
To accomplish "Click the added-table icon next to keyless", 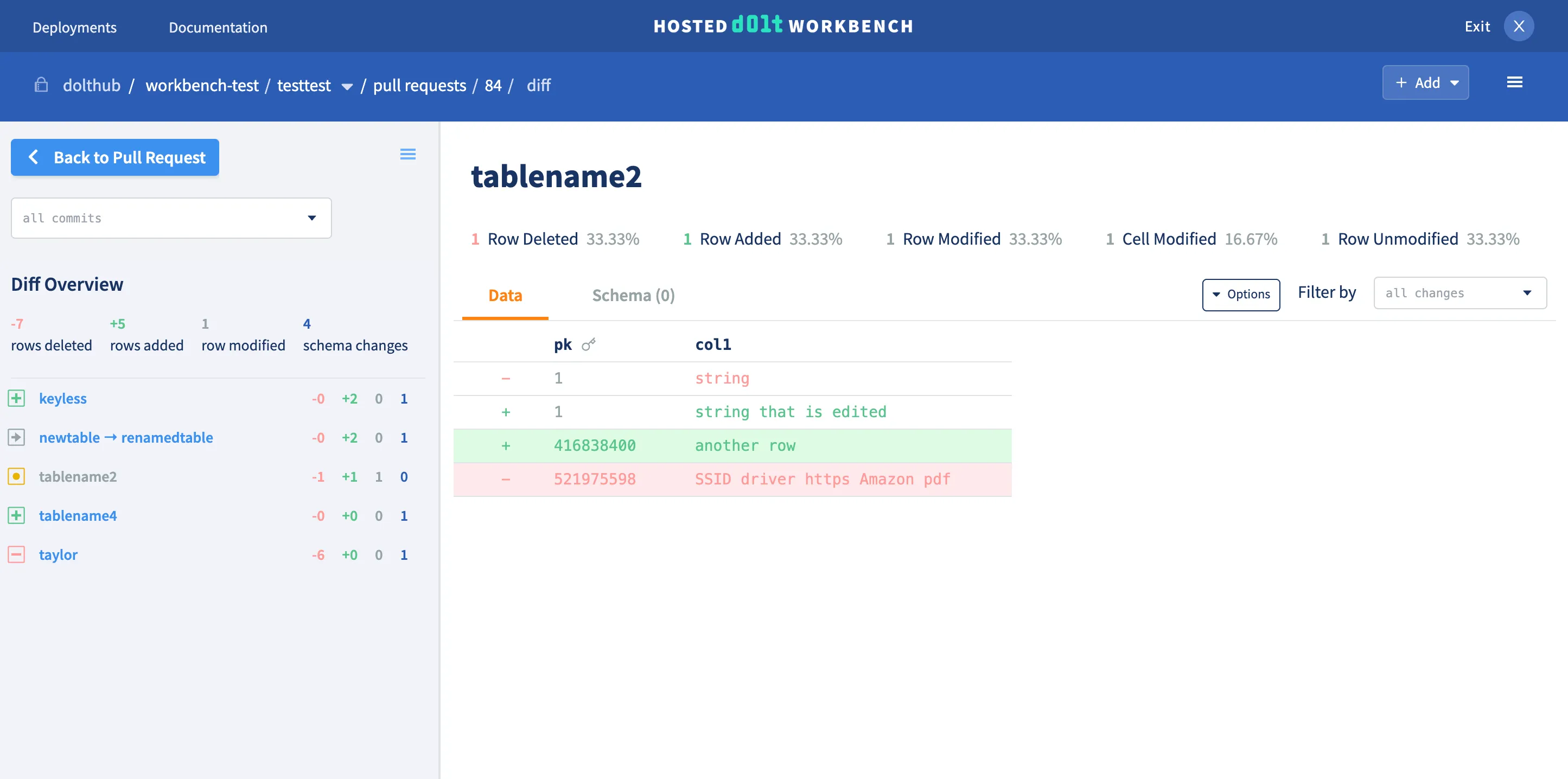I will [16, 399].
